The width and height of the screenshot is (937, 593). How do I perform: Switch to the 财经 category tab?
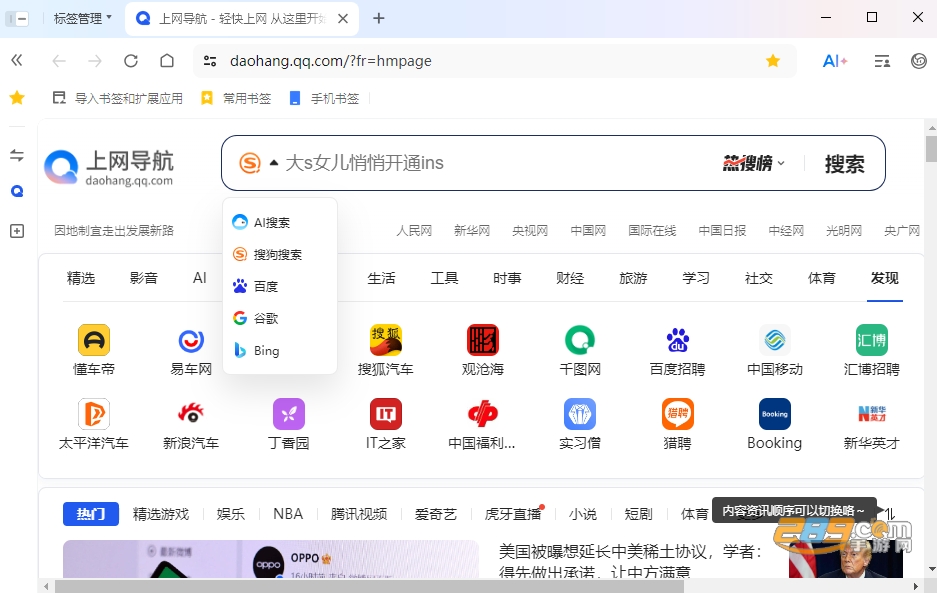(570, 278)
